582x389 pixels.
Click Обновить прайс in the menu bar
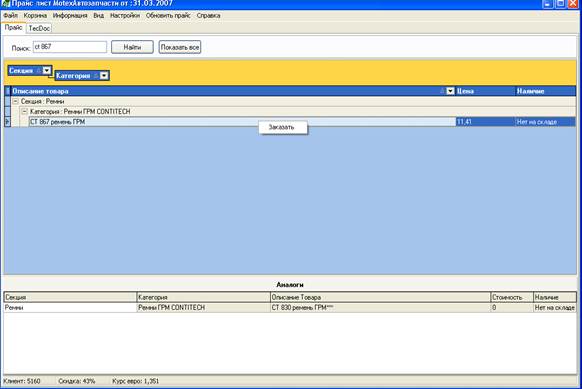[168, 16]
